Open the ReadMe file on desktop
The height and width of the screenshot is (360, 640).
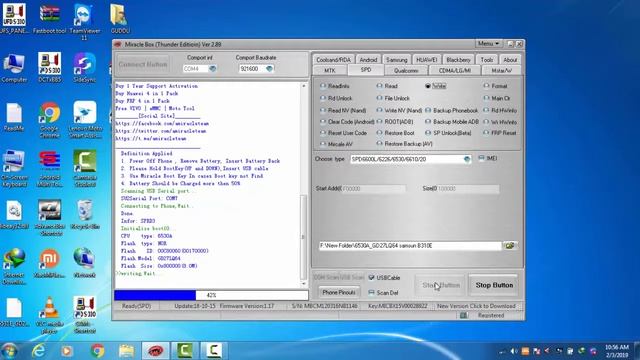pyautogui.click(x=14, y=117)
